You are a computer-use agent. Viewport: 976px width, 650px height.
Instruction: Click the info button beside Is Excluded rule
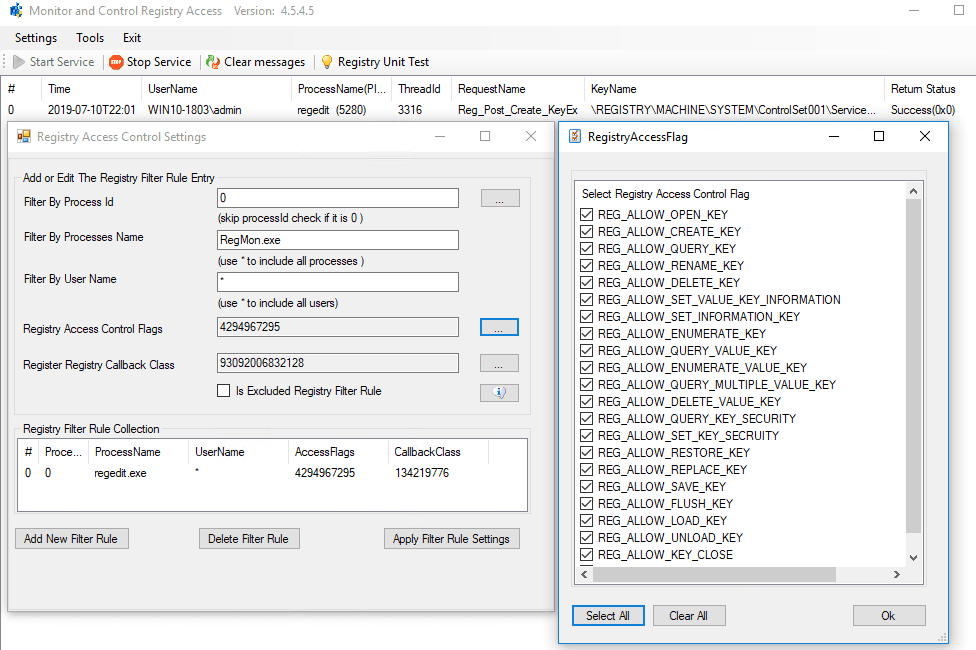499,392
